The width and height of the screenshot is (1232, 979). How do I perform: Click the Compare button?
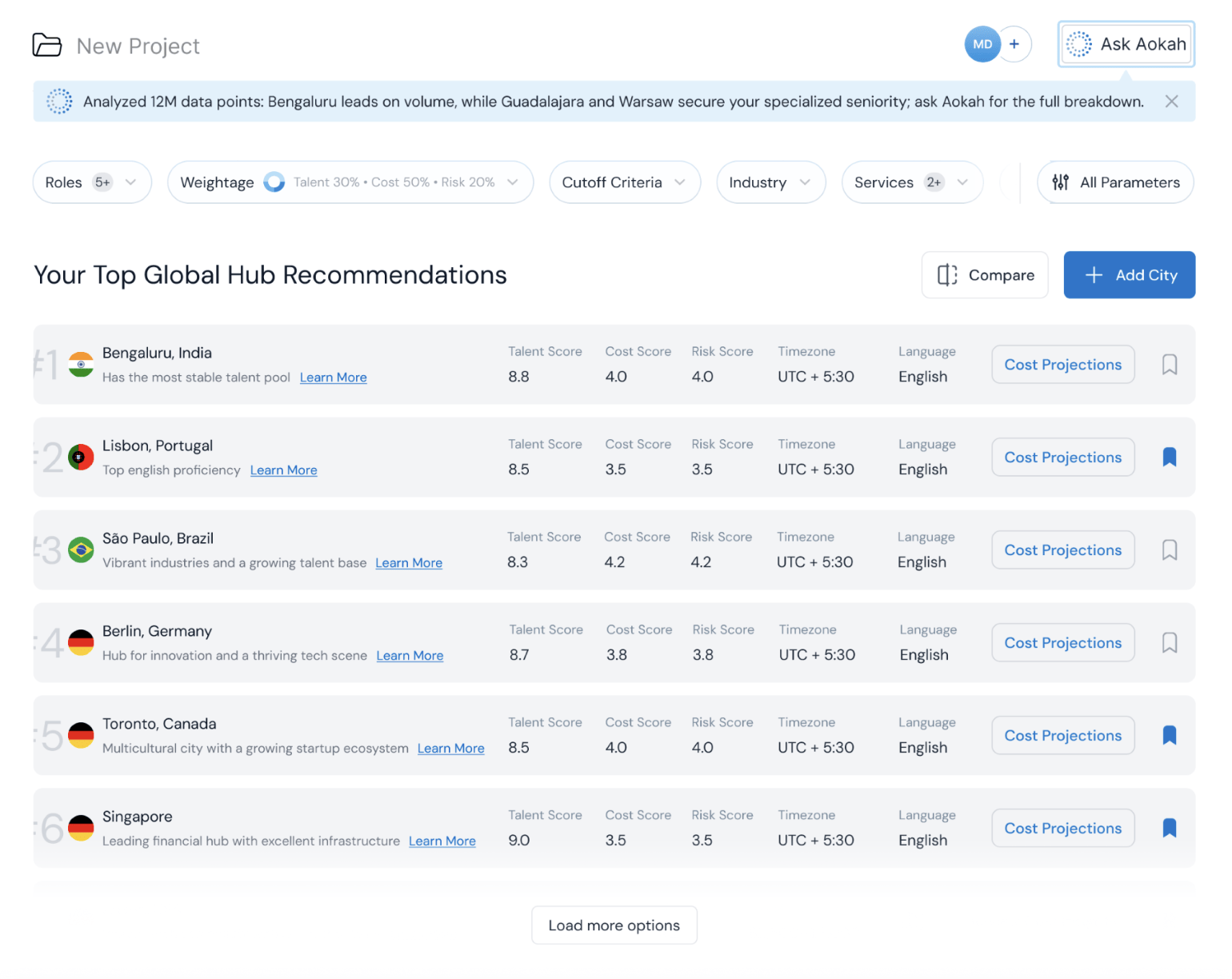985,275
